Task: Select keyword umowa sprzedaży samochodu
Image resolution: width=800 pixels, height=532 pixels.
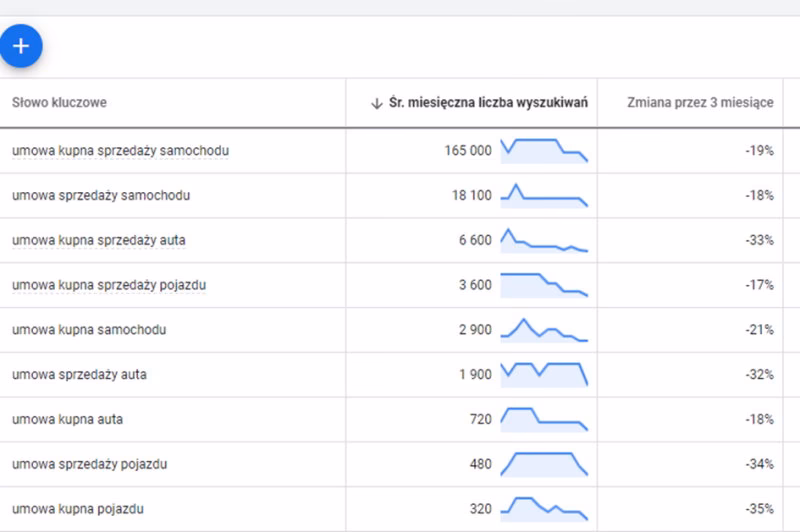Action: (x=101, y=196)
